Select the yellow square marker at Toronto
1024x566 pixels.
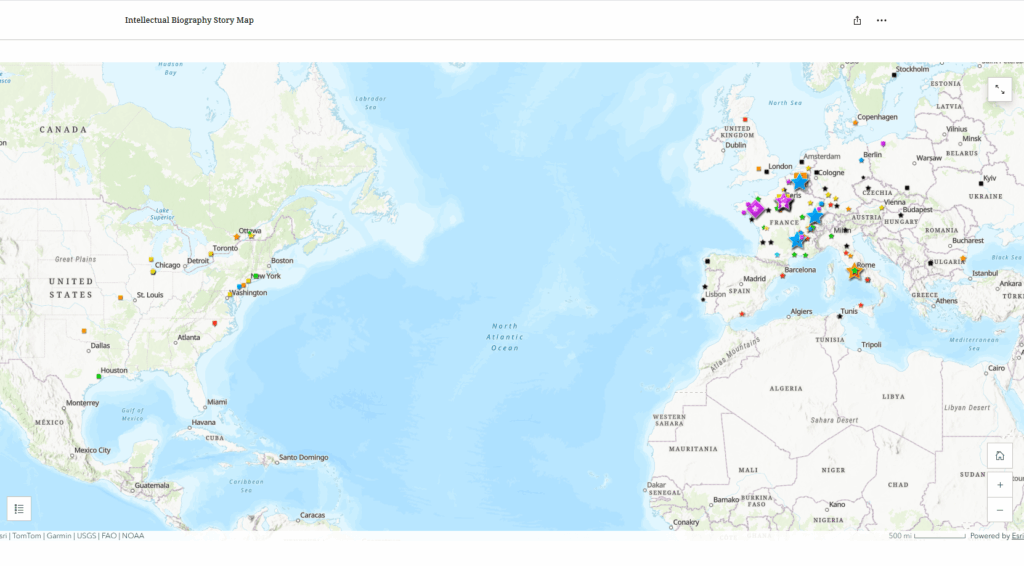point(211,254)
